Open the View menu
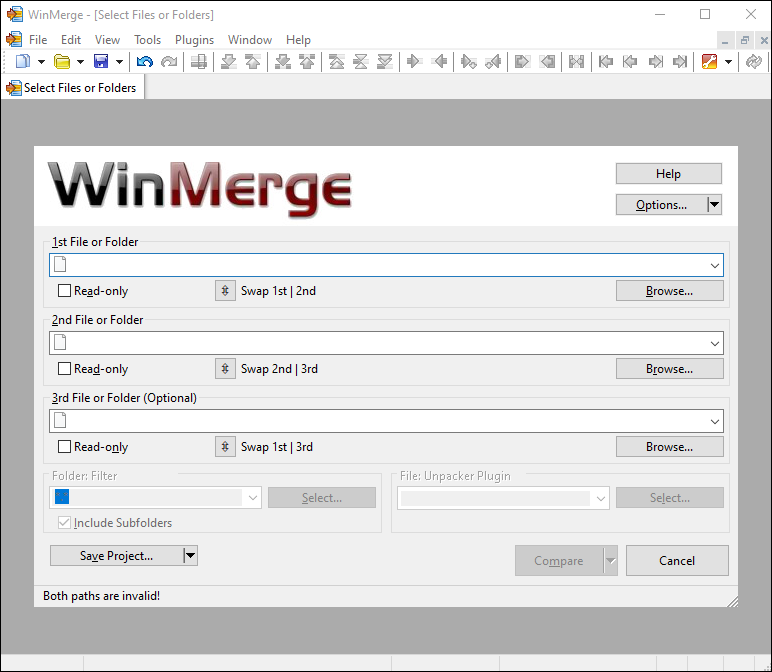The image size is (772, 672). click(107, 40)
